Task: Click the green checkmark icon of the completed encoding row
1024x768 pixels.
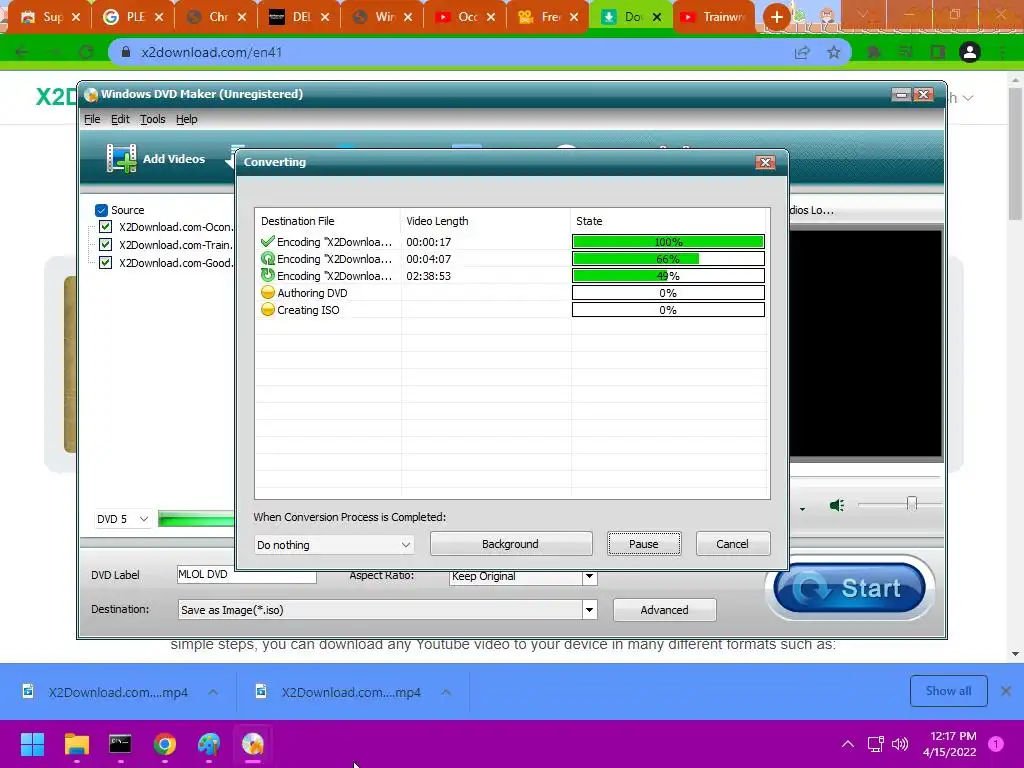Action: point(267,242)
